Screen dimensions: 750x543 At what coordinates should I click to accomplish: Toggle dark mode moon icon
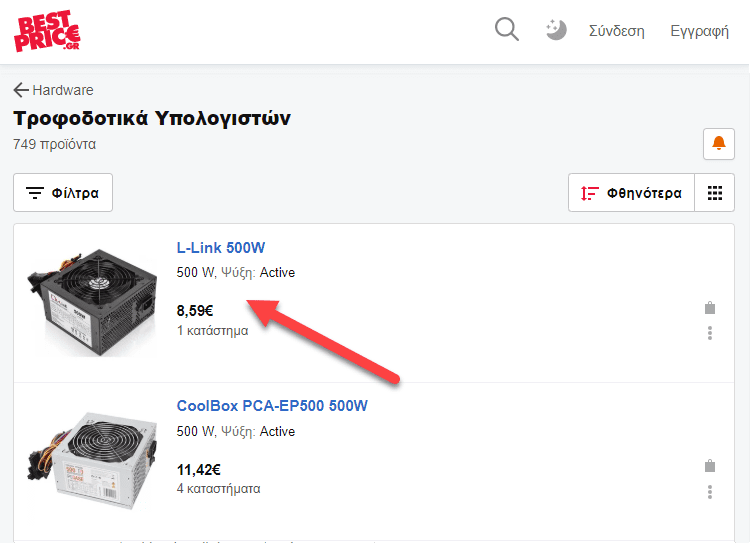coord(556,31)
